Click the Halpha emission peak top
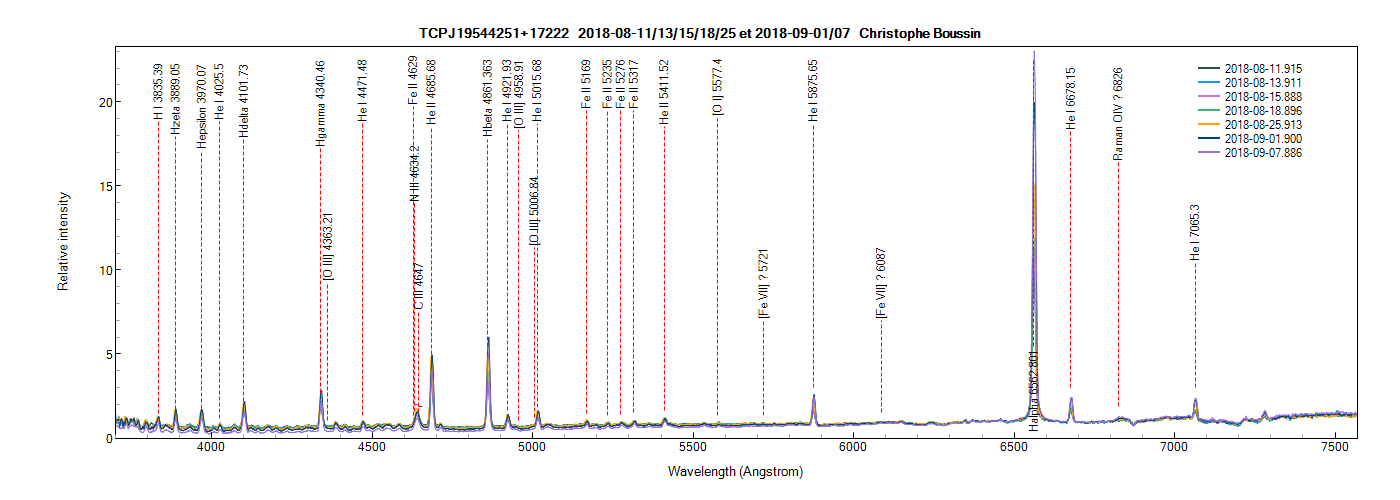The width and height of the screenshot is (1400, 500). (1034, 53)
